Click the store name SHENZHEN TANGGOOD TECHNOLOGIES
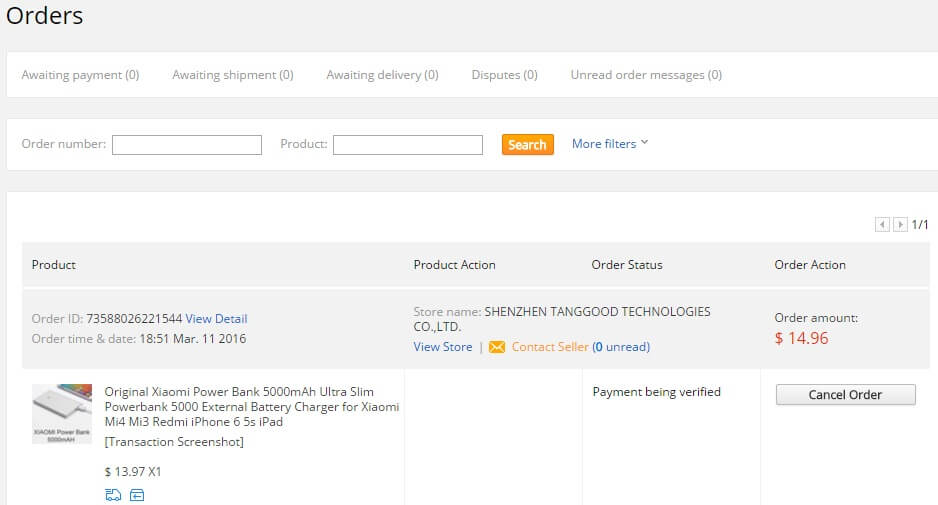This screenshot has height=505, width=938. tap(562, 319)
